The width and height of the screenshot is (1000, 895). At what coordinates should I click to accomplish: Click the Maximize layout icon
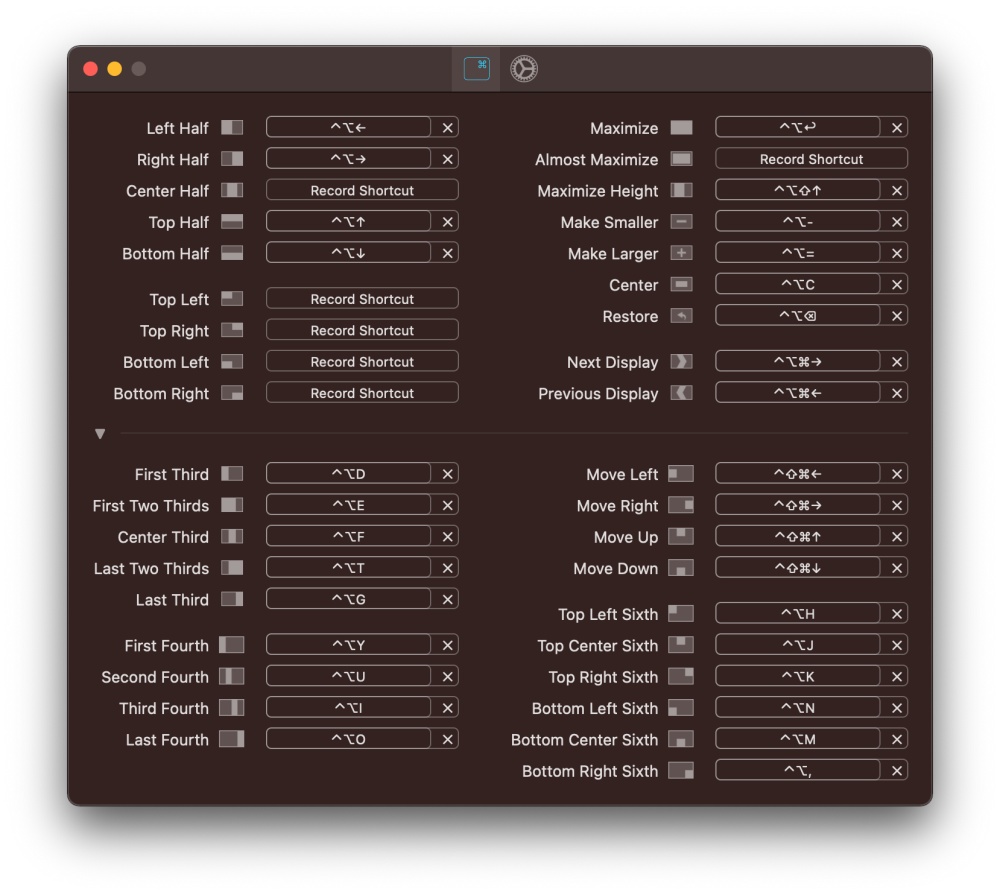point(681,128)
